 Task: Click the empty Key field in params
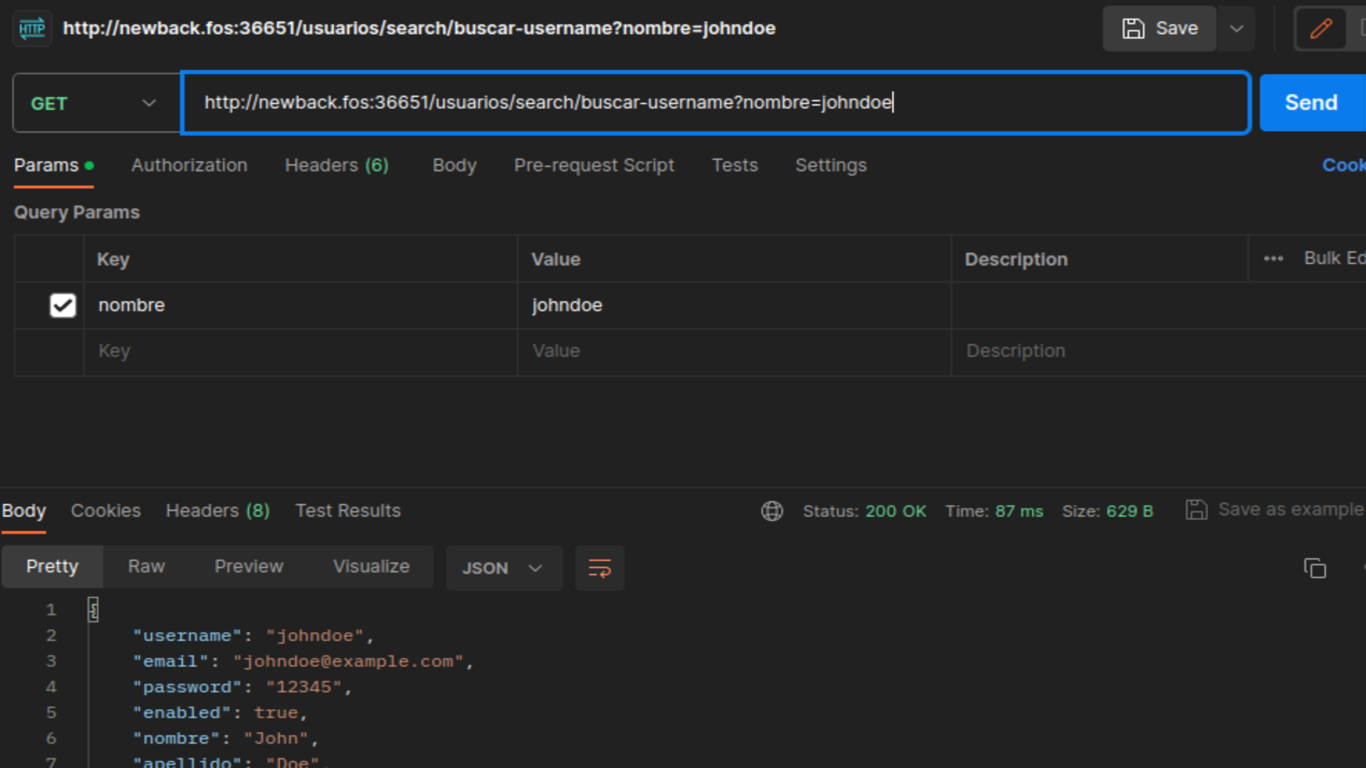[x=300, y=351]
